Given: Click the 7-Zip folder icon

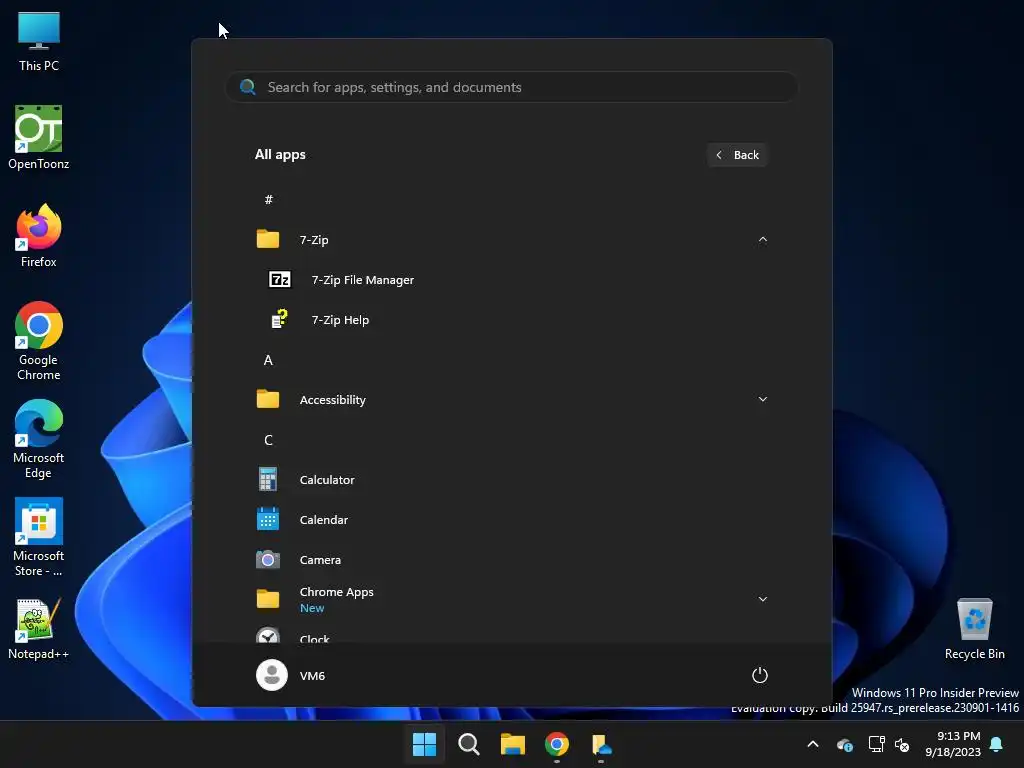Looking at the screenshot, I should [268, 239].
